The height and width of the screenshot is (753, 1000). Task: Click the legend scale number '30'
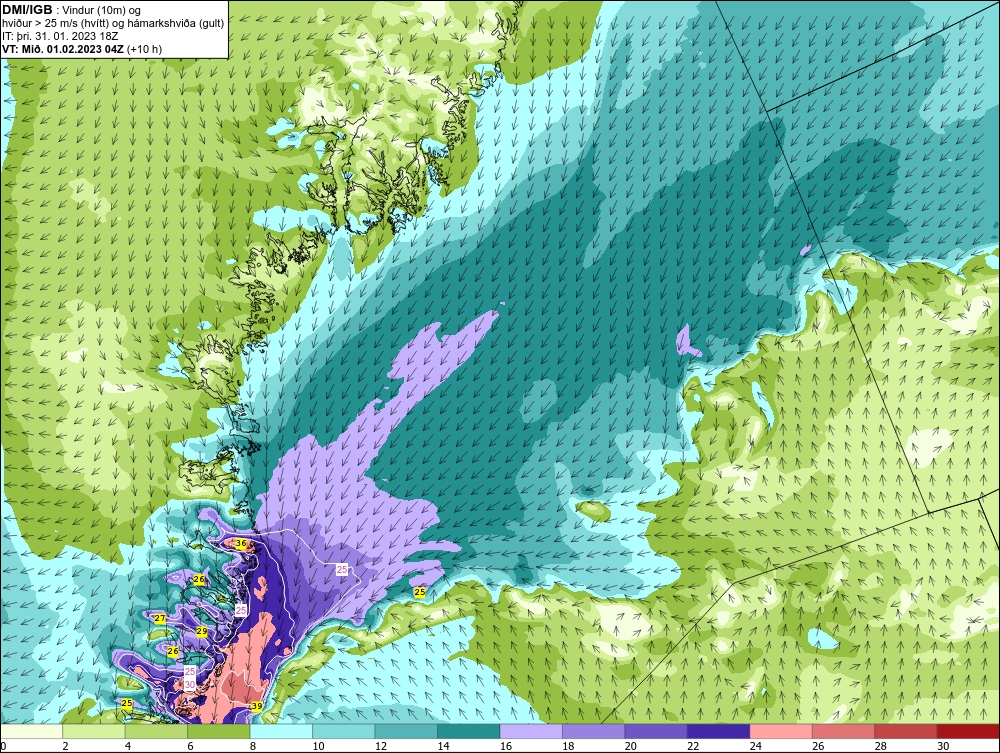pyautogui.click(x=943, y=746)
